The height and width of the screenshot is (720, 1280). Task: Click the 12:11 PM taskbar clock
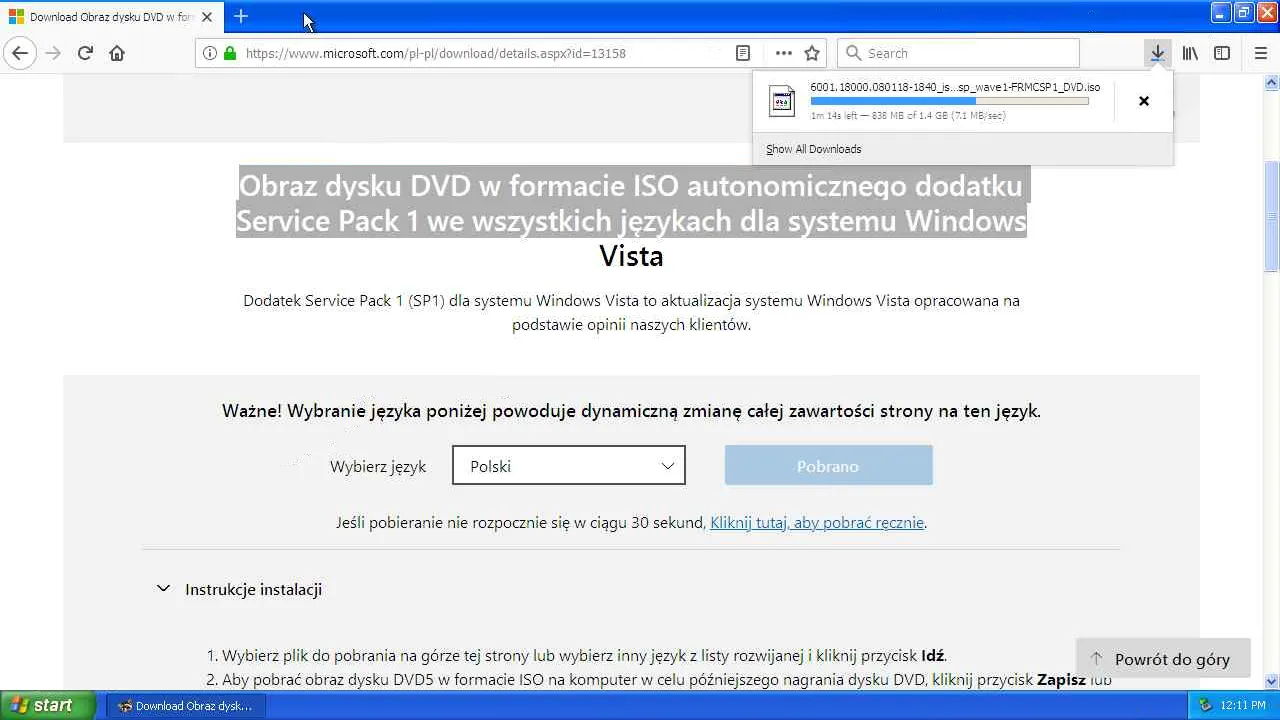coord(1243,705)
